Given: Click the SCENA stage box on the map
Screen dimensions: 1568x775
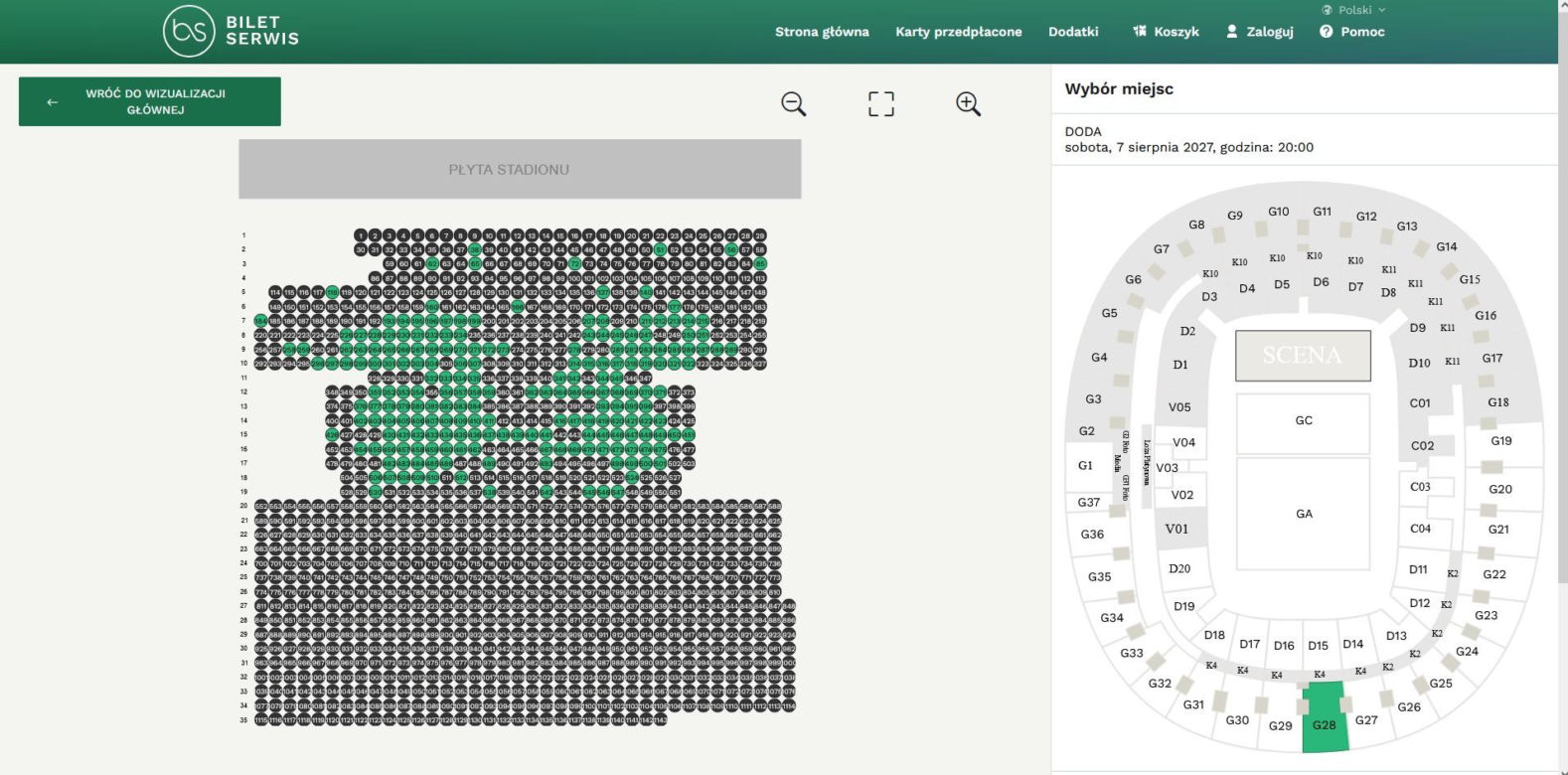Looking at the screenshot, I should coord(1303,355).
